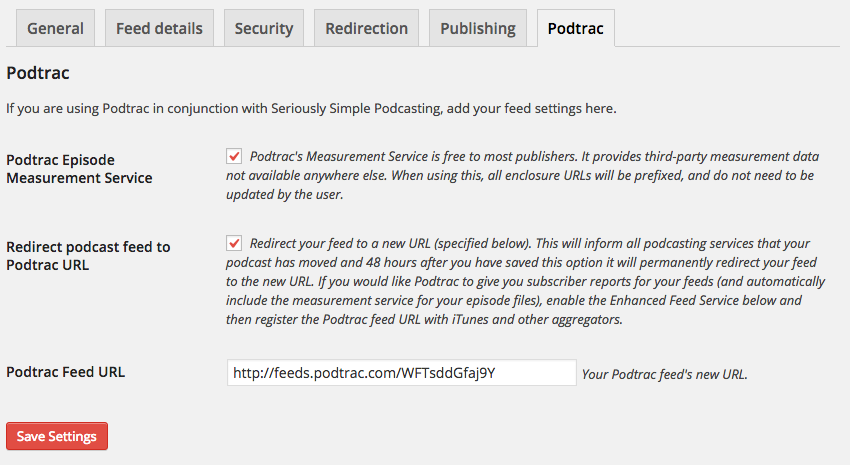
Task: Click the 'Redirect your feed to a new URL' description
Action: (x=525, y=281)
